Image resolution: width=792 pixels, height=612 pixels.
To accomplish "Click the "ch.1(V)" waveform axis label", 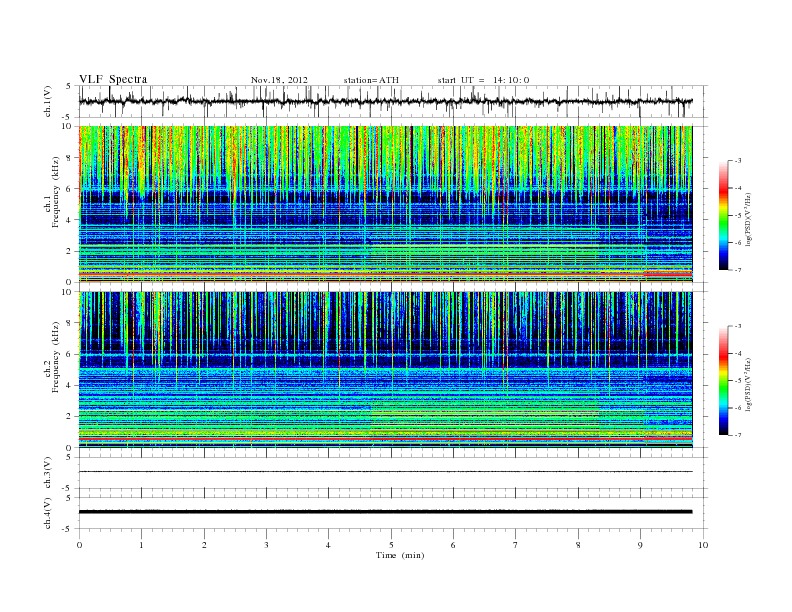I will [48, 101].
